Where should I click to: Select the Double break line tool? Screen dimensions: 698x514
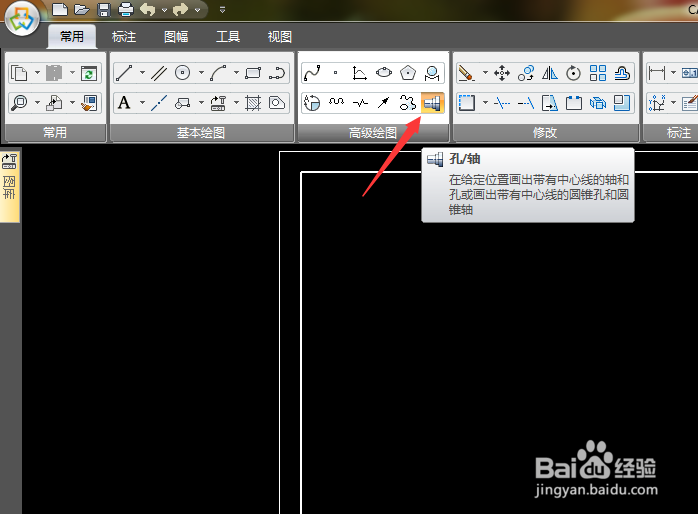(x=360, y=103)
